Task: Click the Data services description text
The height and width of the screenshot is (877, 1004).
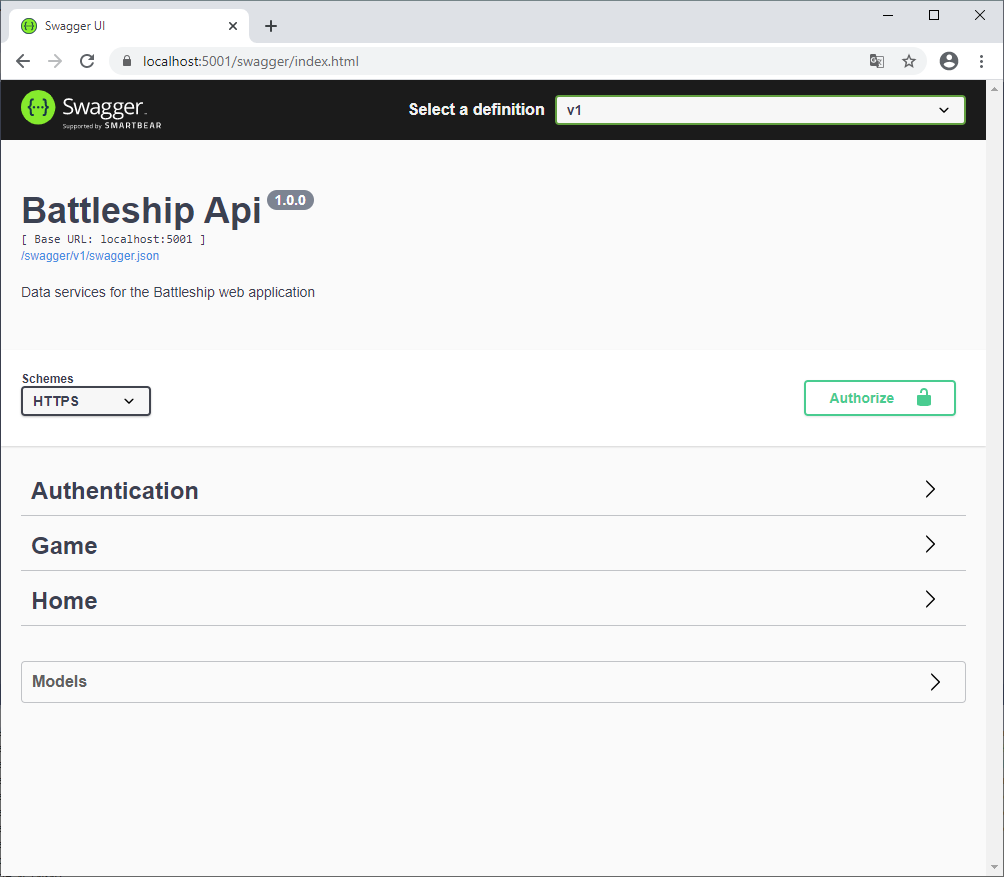Action: pos(168,293)
